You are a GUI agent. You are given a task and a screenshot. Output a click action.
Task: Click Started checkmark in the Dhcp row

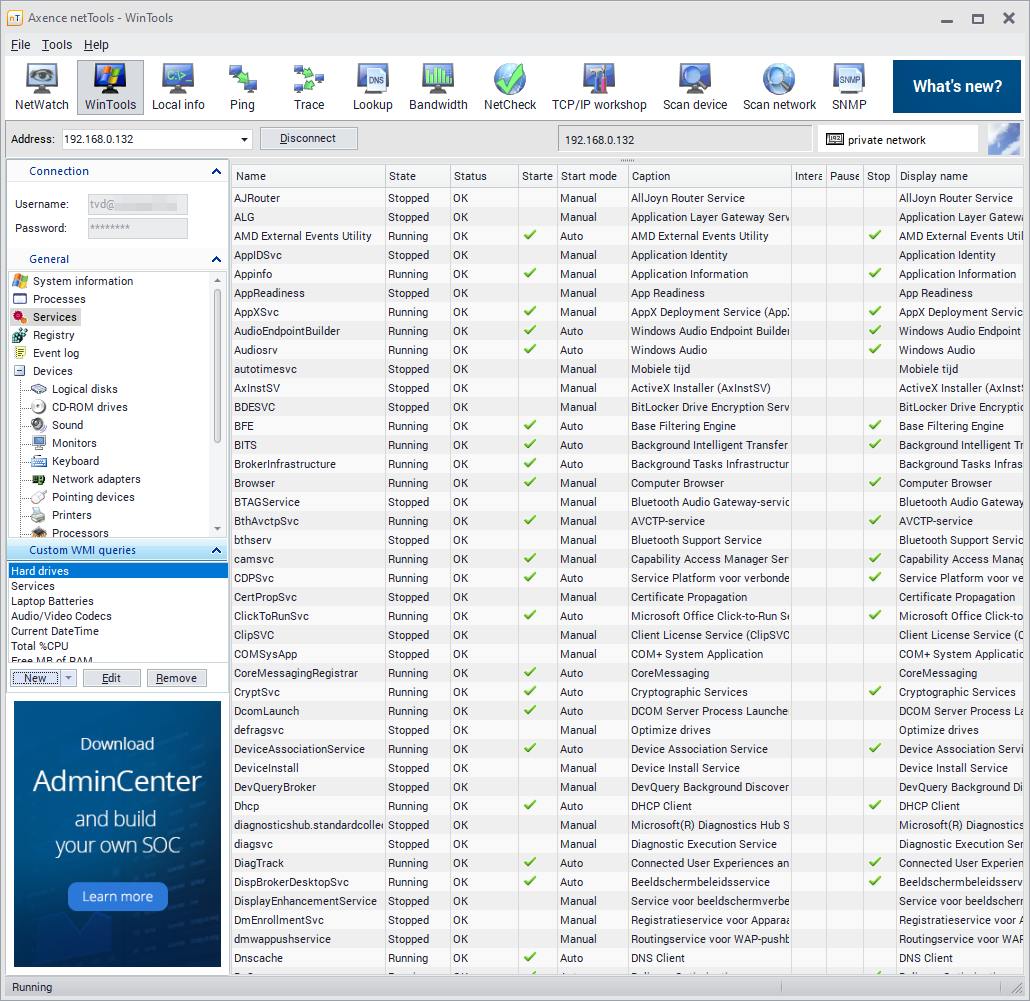click(x=530, y=806)
